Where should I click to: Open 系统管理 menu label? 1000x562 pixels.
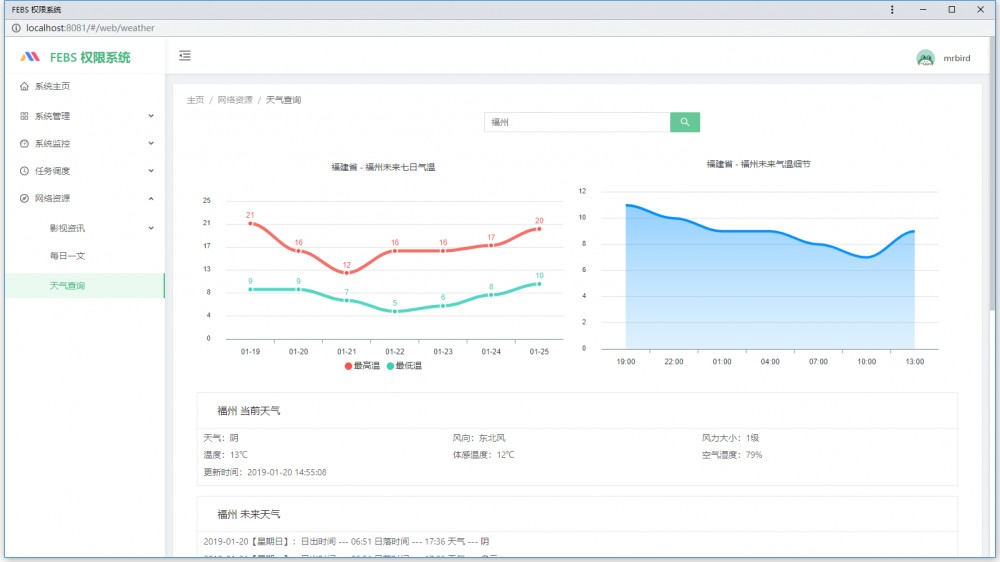52,116
